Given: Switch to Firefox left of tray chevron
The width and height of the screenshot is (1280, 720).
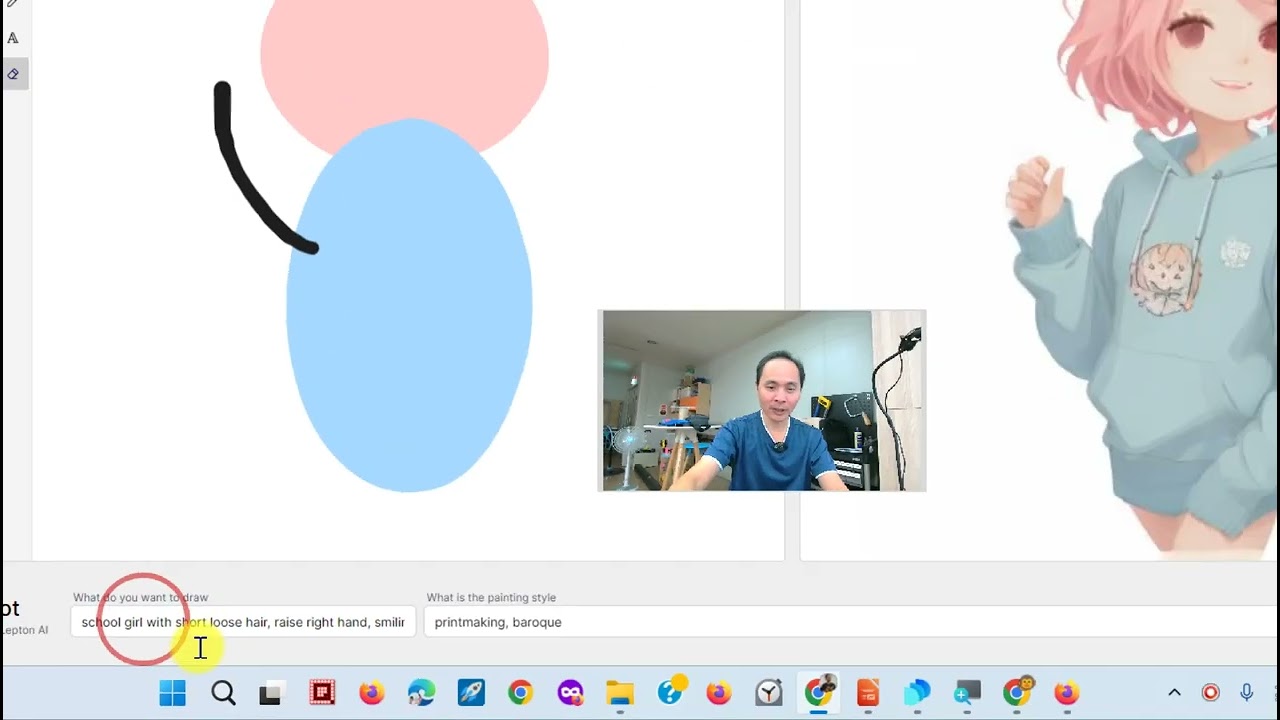Looking at the screenshot, I should click(x=1067, y=693).
